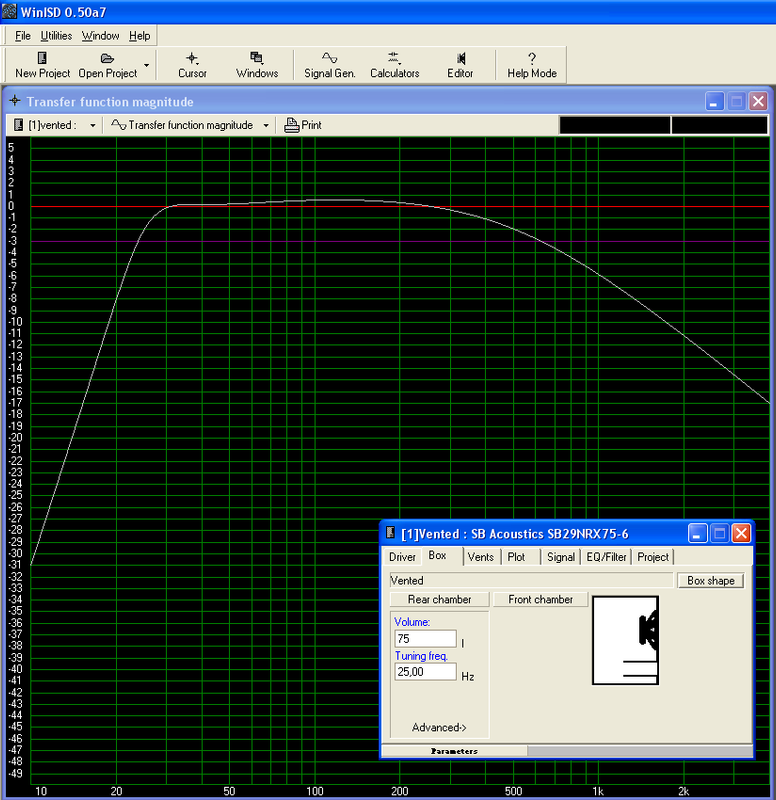776x800 pixels.
Task: Click the Print icon in graph toolbar
Action: [291, 125]
